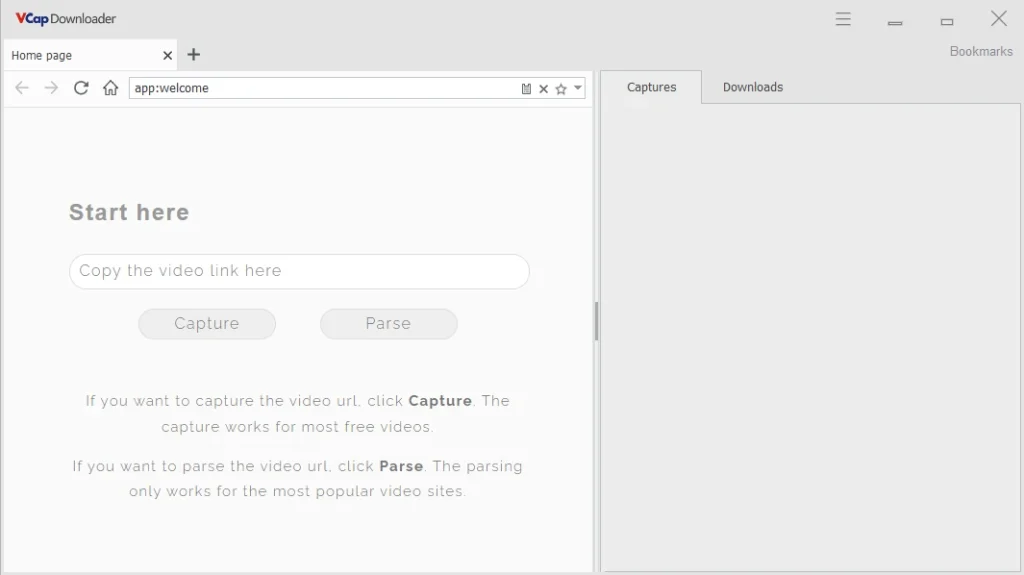Click the forward navigation arrow
This screenshot has height=575, width=1024.
51,88
